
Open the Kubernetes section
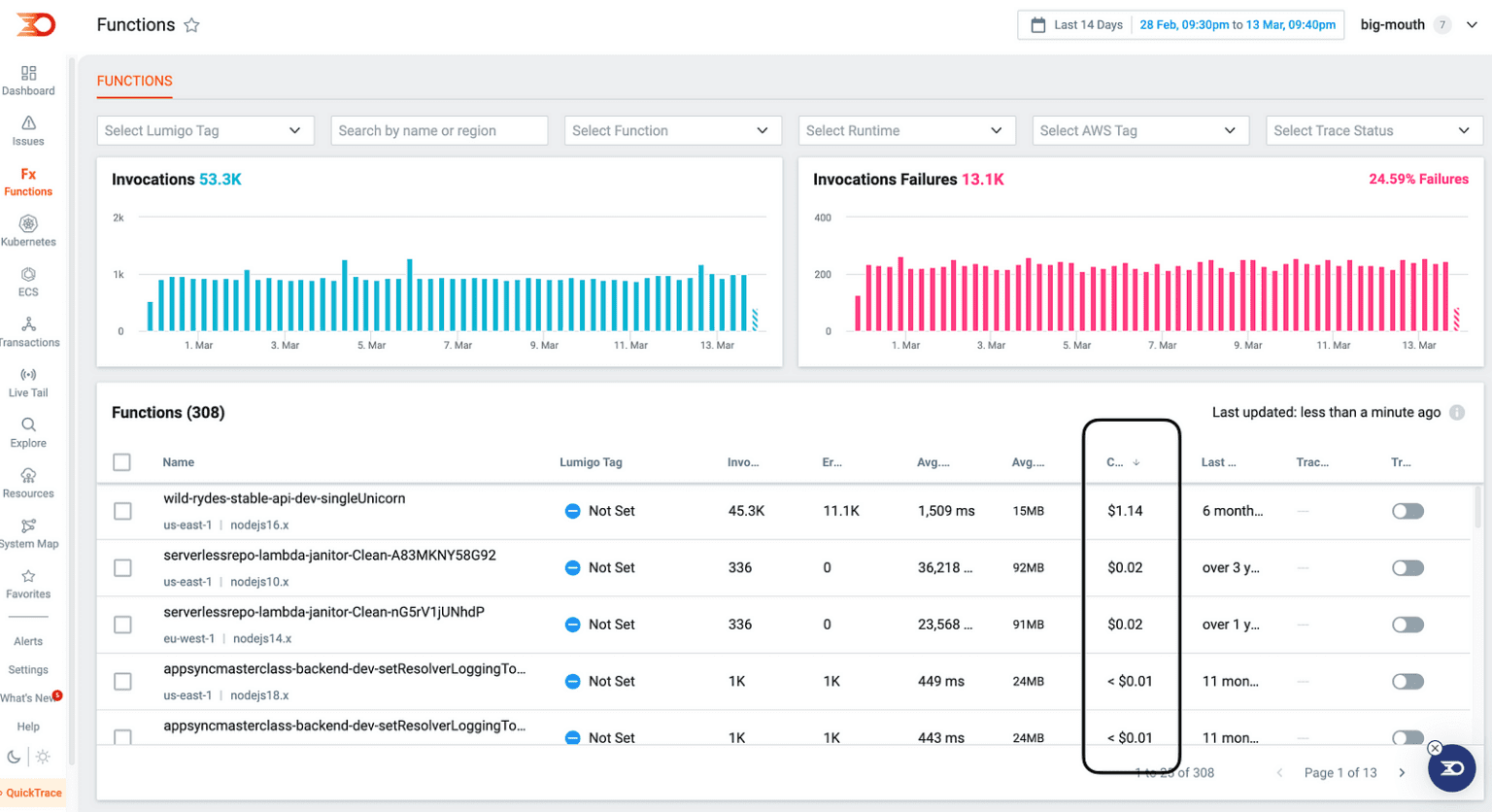pyautogui.click(x=28, y=231)
